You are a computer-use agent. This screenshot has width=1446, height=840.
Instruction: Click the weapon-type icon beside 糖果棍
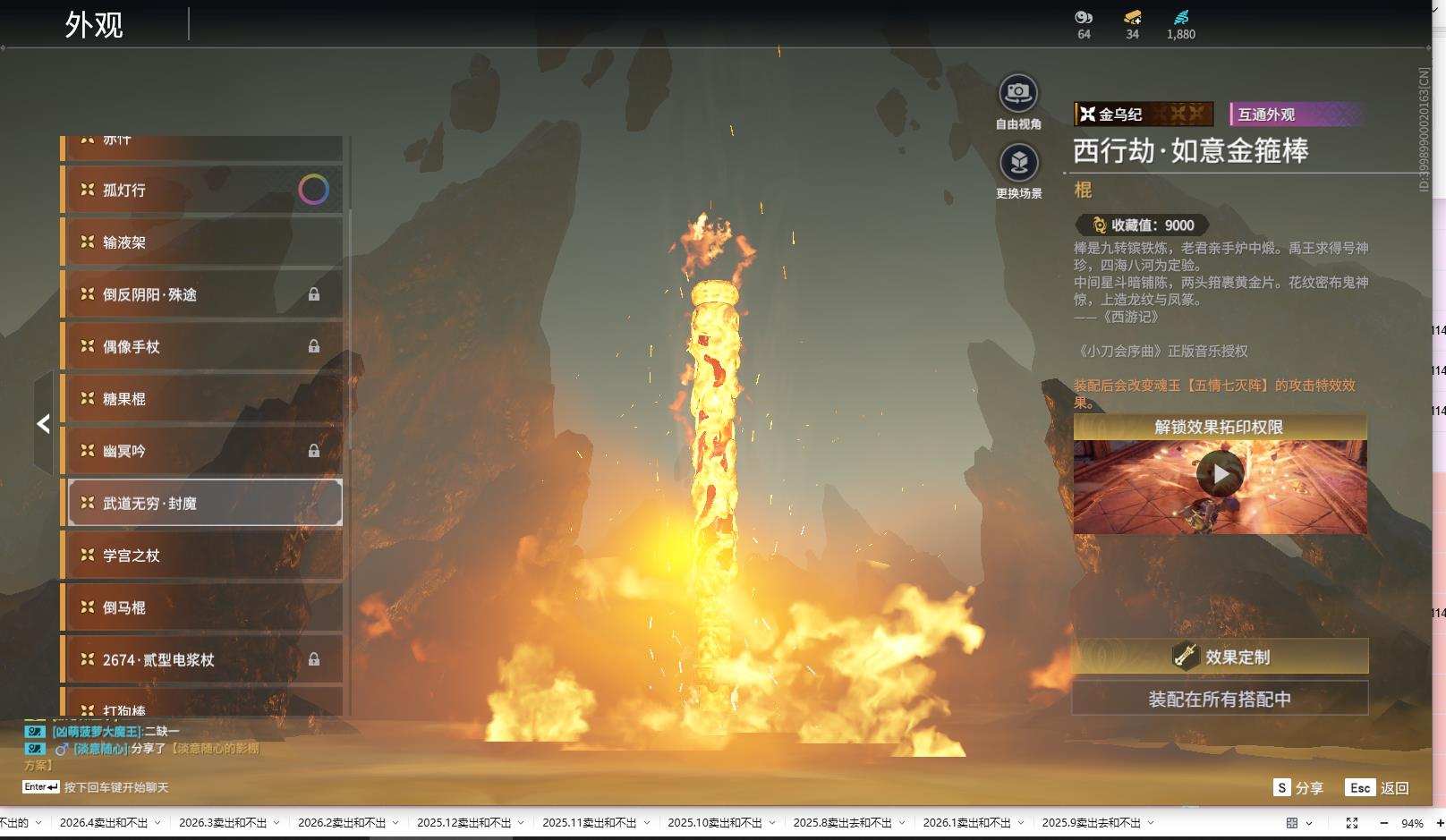coord(88,398)
